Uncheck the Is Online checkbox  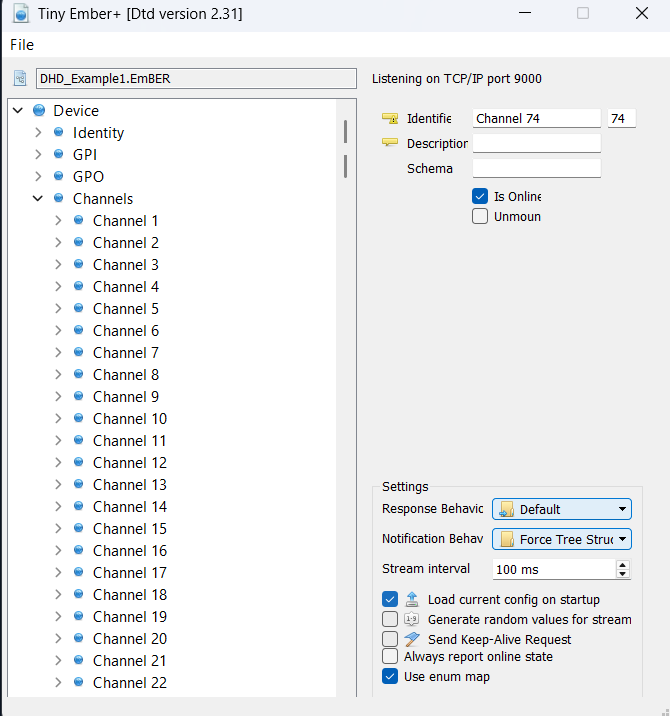click(480, 196)
